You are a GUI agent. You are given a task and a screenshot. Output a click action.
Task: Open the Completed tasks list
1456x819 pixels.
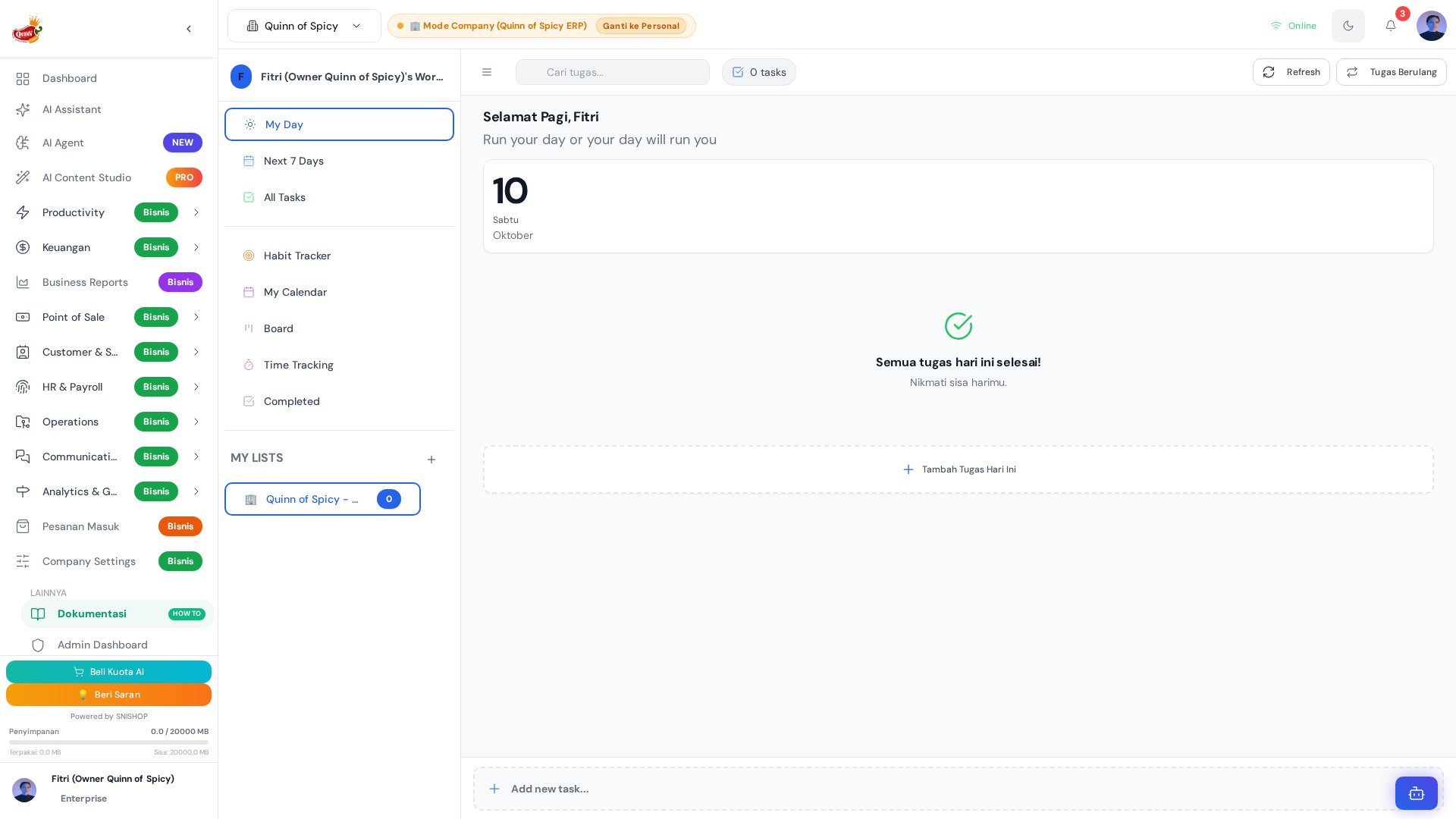point(339,401)
